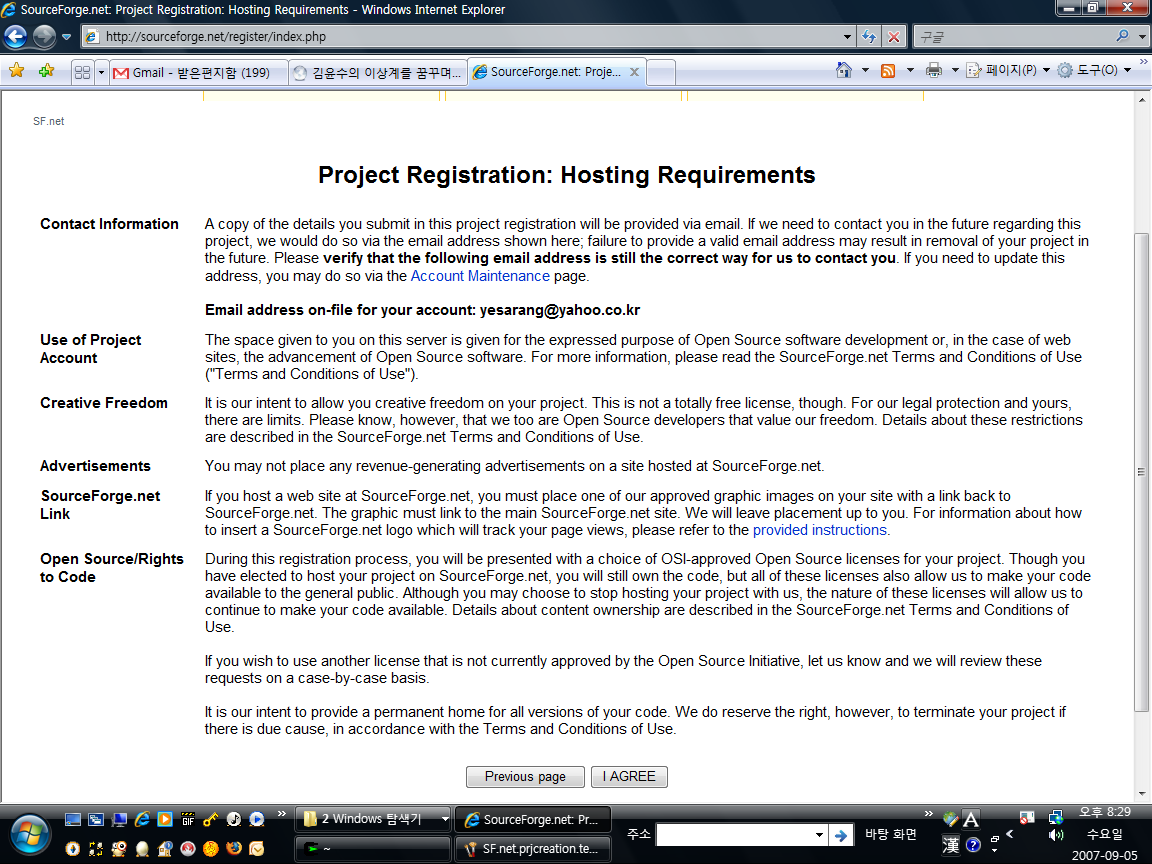Click the taskbar 주소 address input field
The width and height of the screenshot is (1152, 864).
[x=735, y=835]
